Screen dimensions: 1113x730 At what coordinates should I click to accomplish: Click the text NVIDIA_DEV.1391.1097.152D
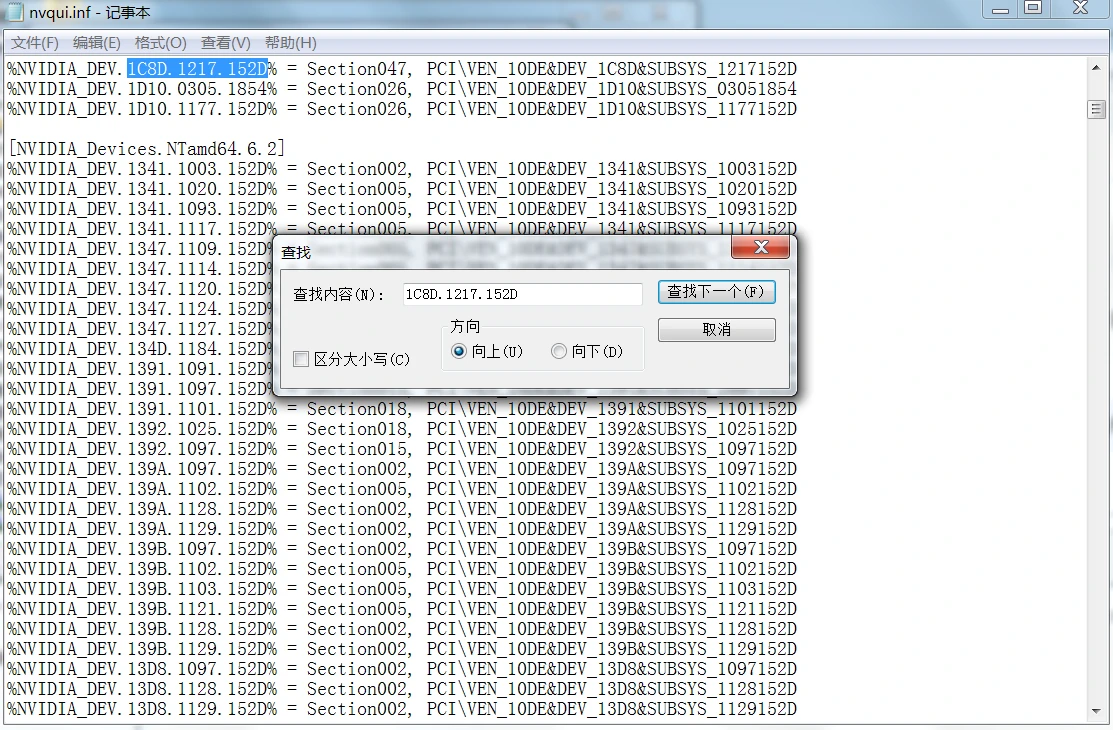point(142,389)
